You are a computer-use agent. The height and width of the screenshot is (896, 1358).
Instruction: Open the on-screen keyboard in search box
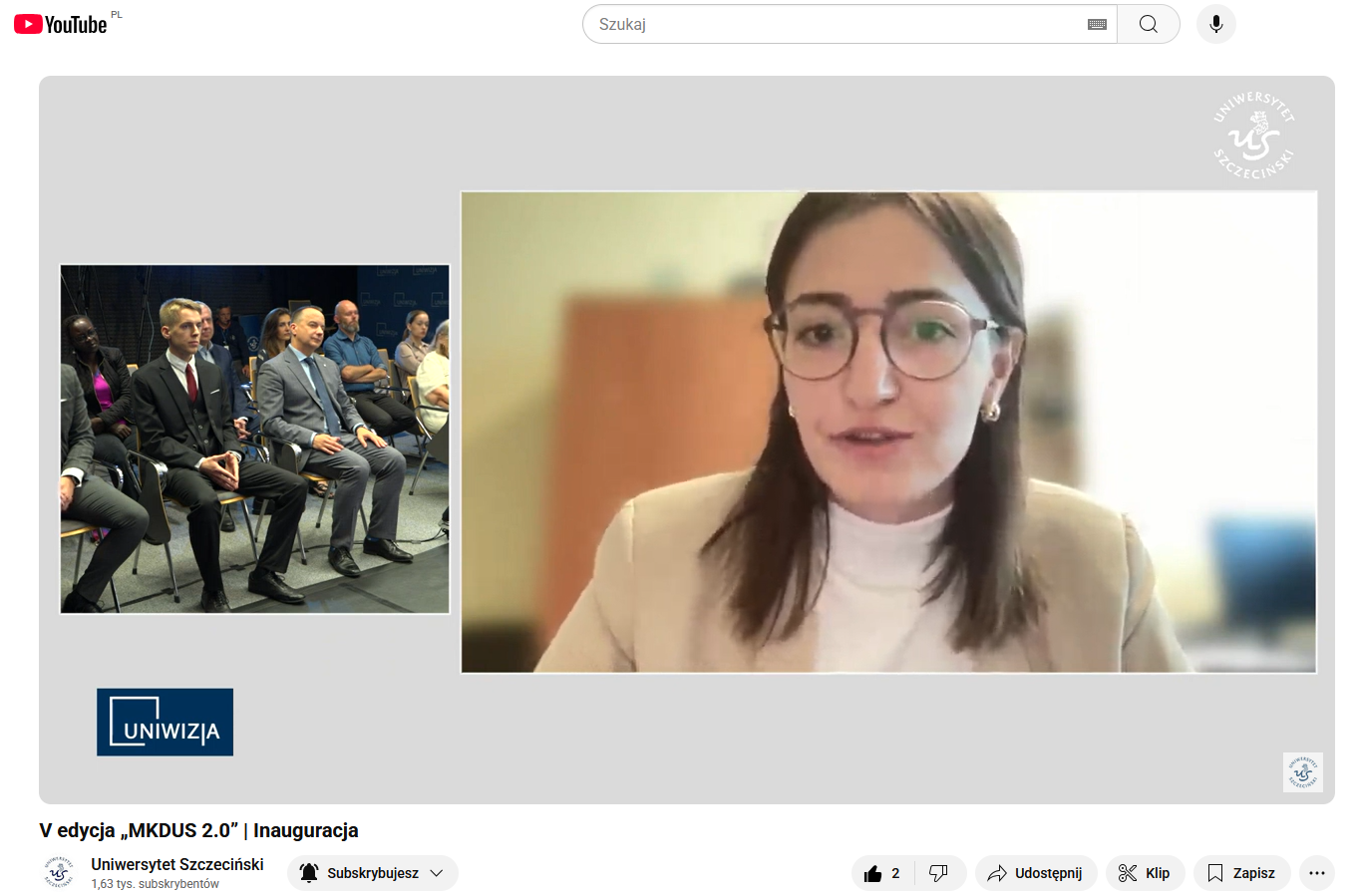tap(1097, 24)
